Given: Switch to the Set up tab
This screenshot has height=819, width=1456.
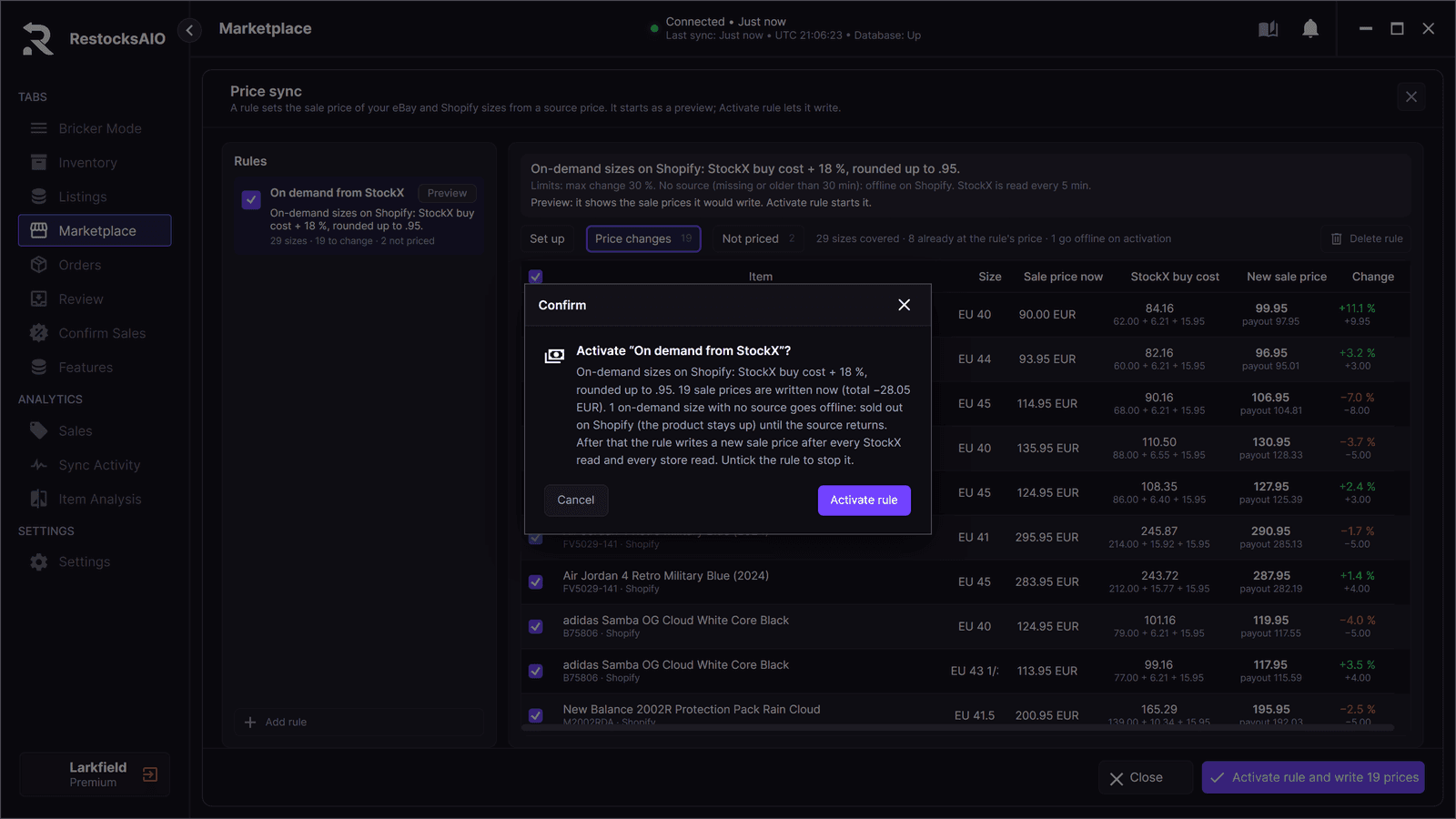Looking at the screenshot, I should pos(547,238).
